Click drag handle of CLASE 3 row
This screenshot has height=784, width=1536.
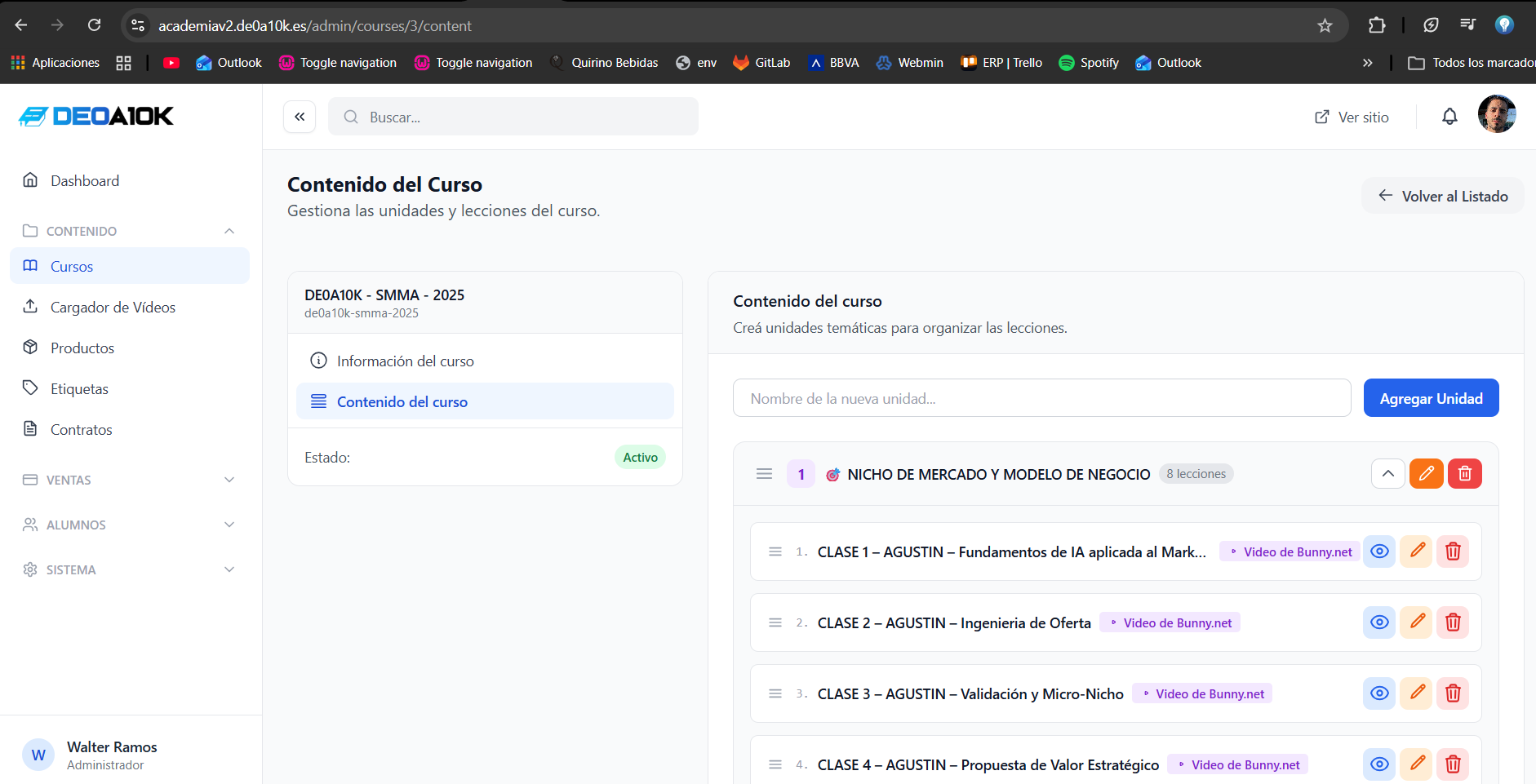[x=775, y=694]
